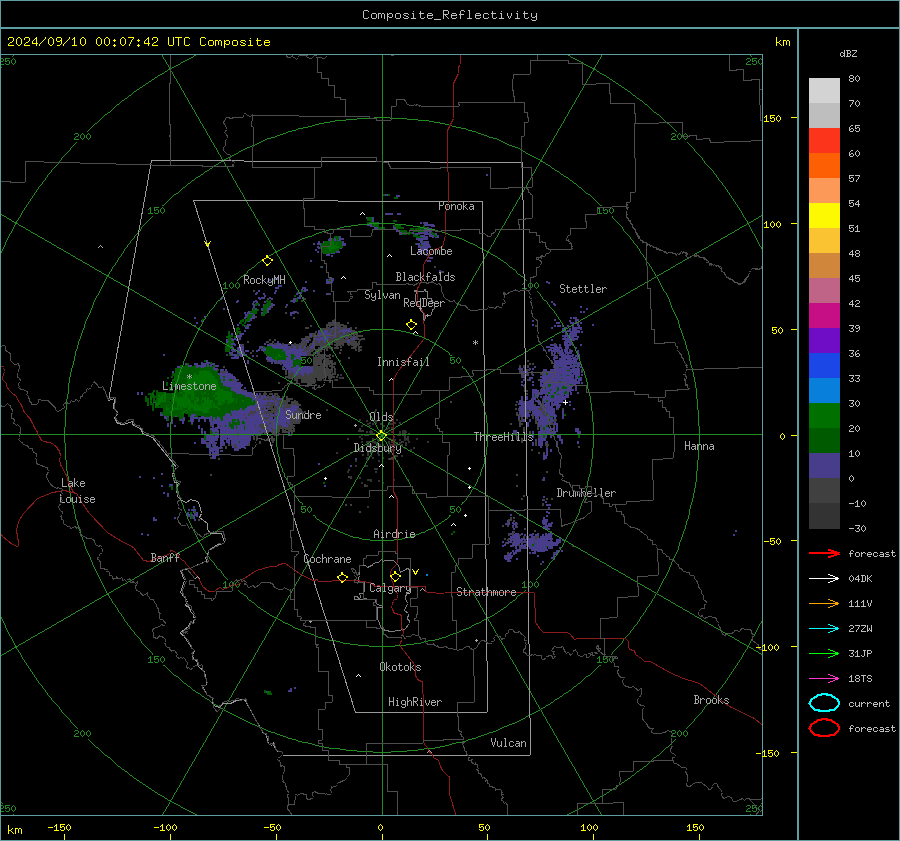Viewport: 900px width, 841px height.
Task: Click the '04DK' legend text
Action: click(x=860, y=579)
